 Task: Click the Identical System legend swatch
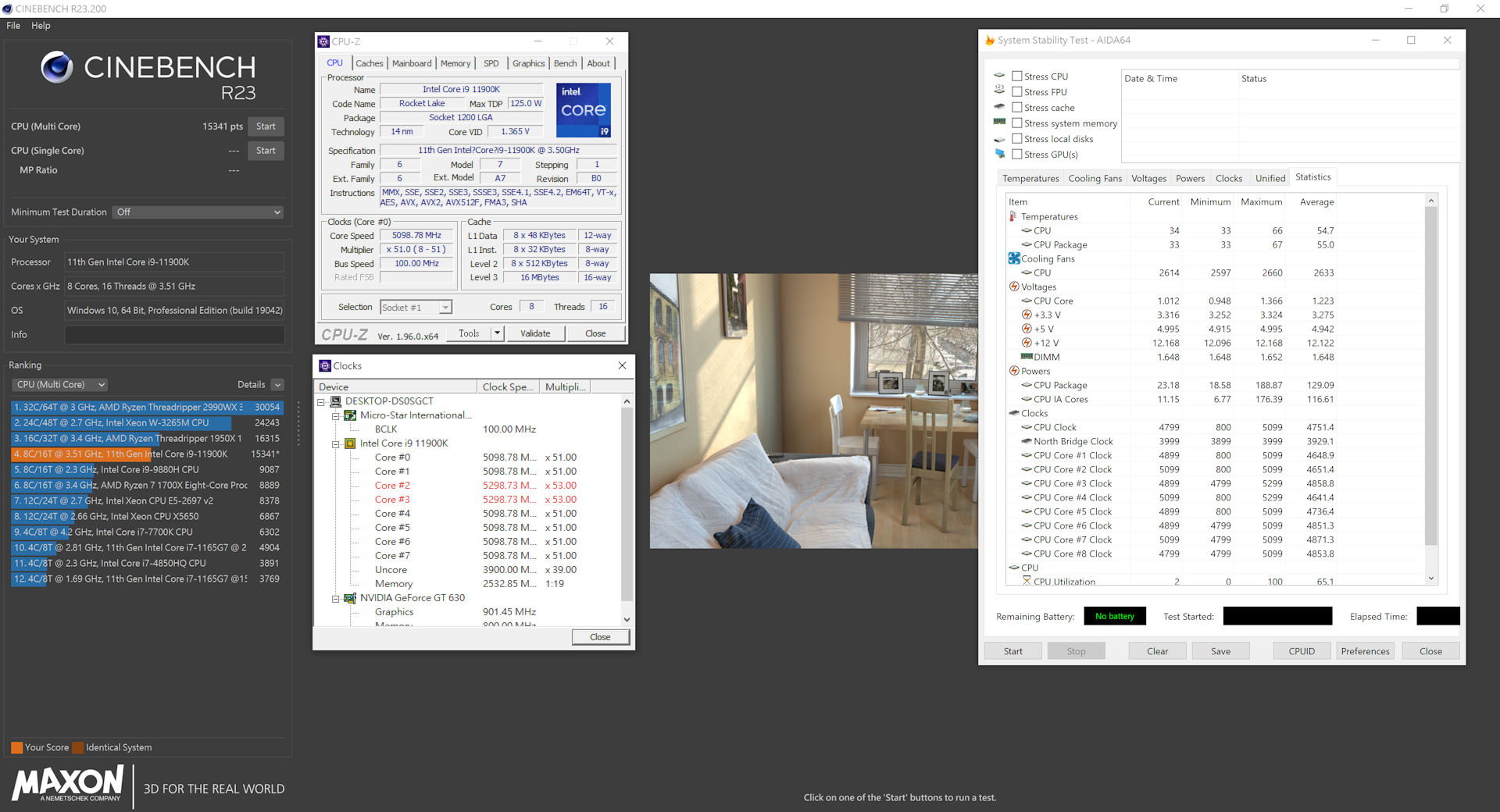[77, 747]
